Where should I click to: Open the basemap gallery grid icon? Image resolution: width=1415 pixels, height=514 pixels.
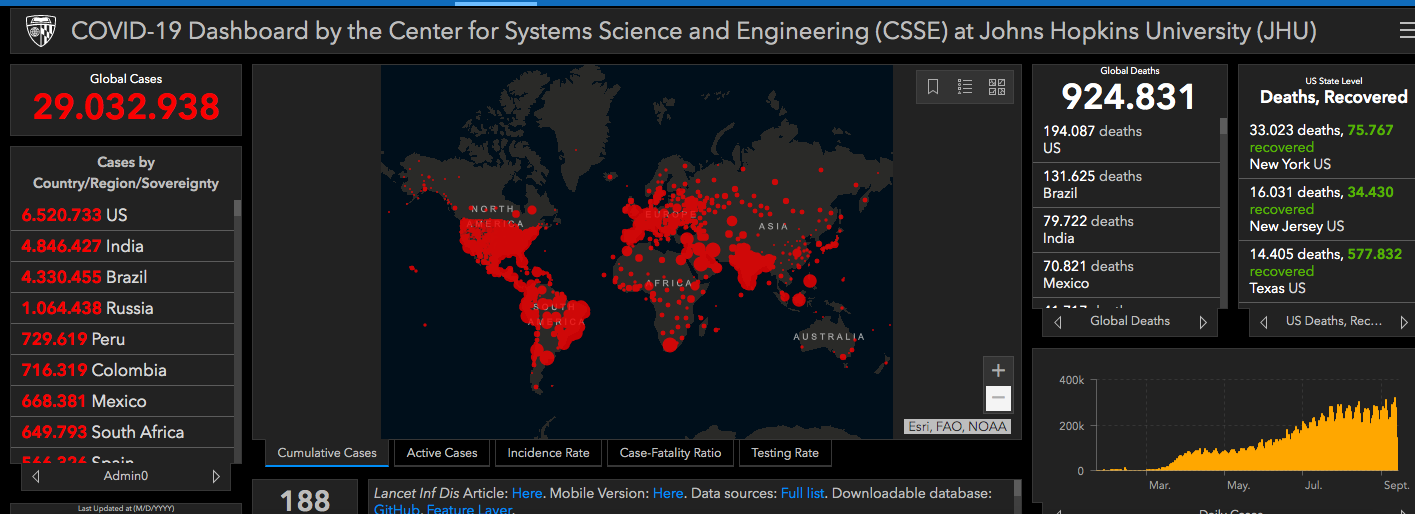point(997,87)
